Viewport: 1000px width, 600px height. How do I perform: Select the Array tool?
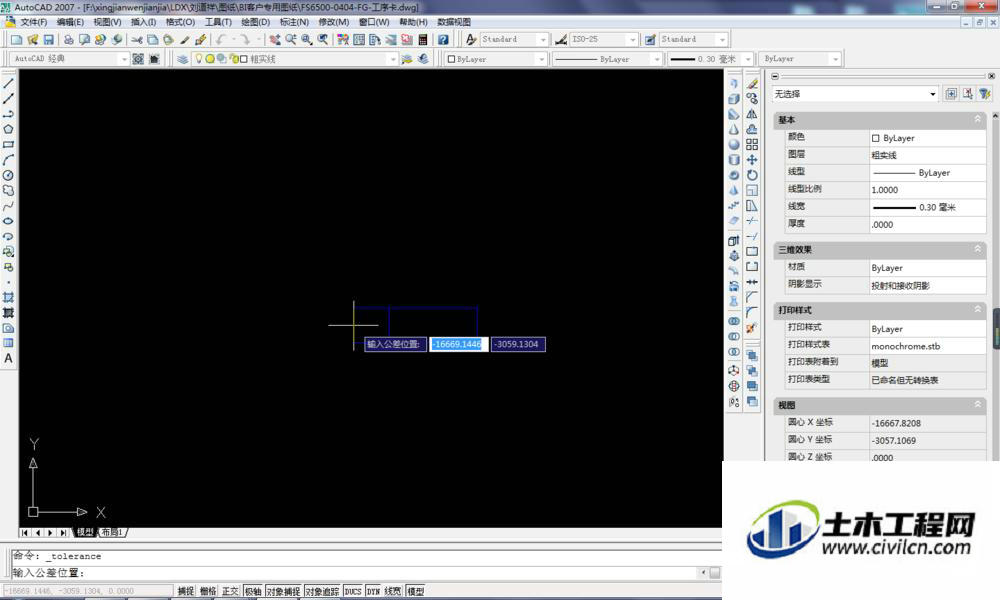(753, 145)
